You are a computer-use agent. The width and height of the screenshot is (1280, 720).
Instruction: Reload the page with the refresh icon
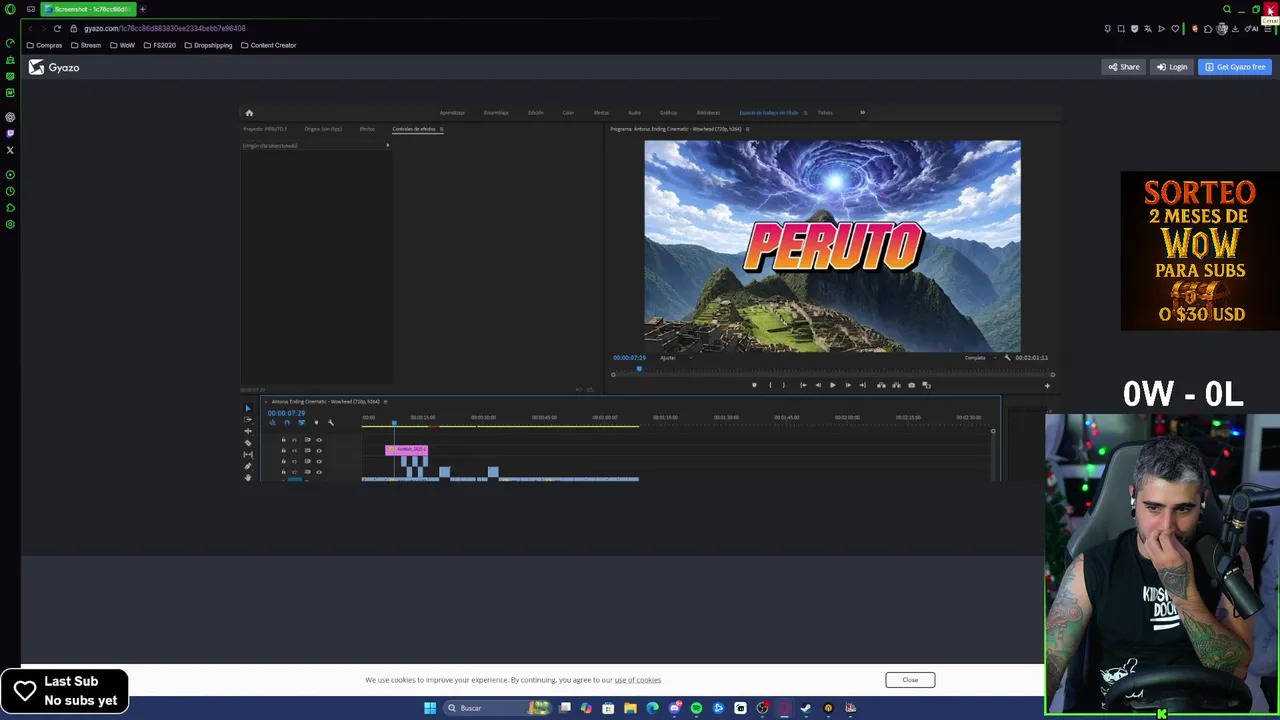[x=57, y=28]
